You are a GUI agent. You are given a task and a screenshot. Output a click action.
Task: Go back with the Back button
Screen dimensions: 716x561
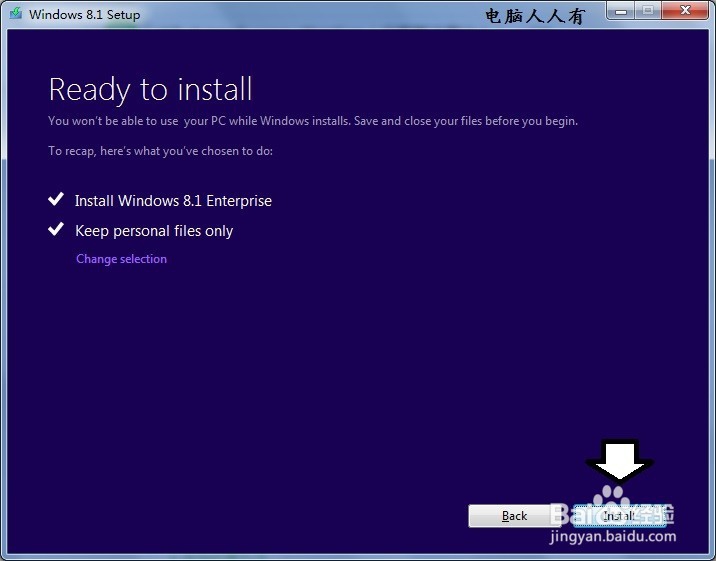515,516
